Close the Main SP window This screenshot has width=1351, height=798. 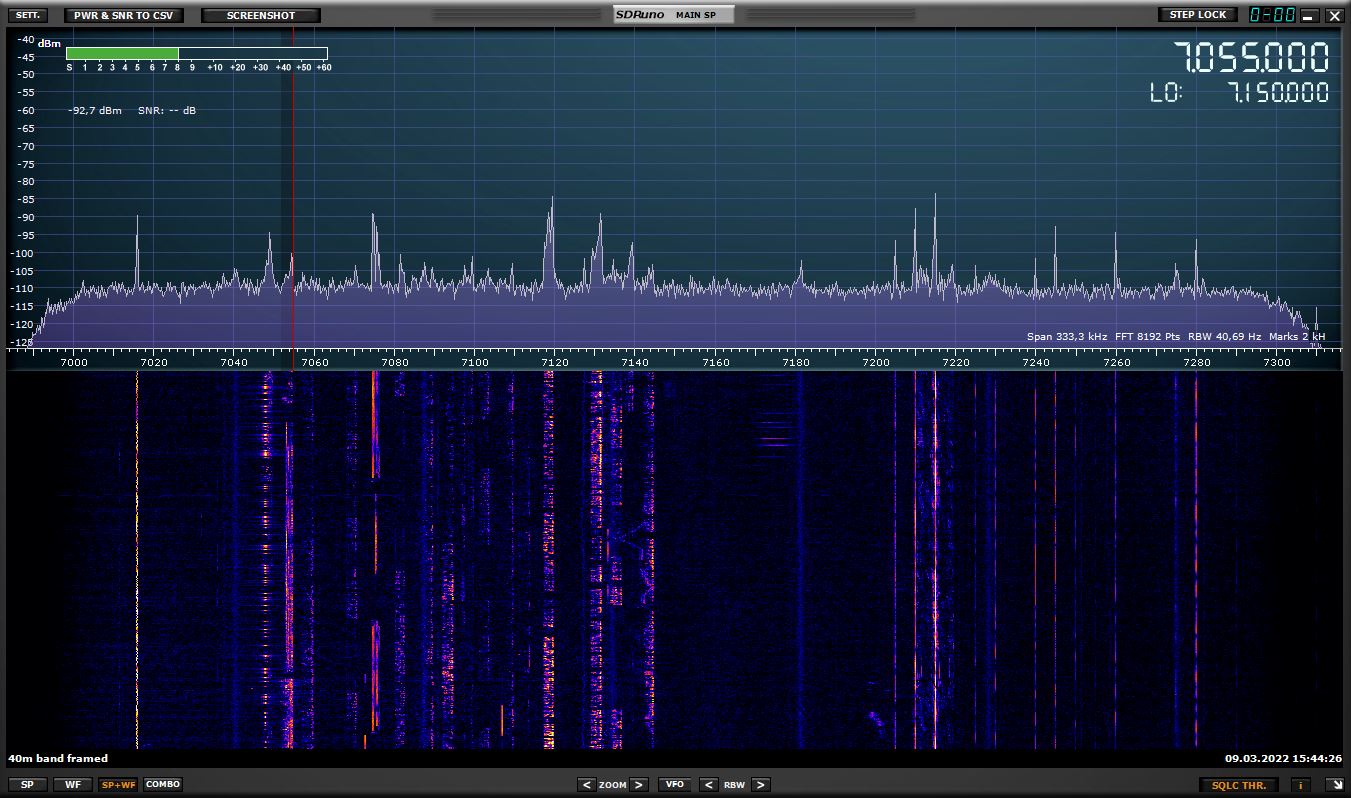tap(1333, 16)
